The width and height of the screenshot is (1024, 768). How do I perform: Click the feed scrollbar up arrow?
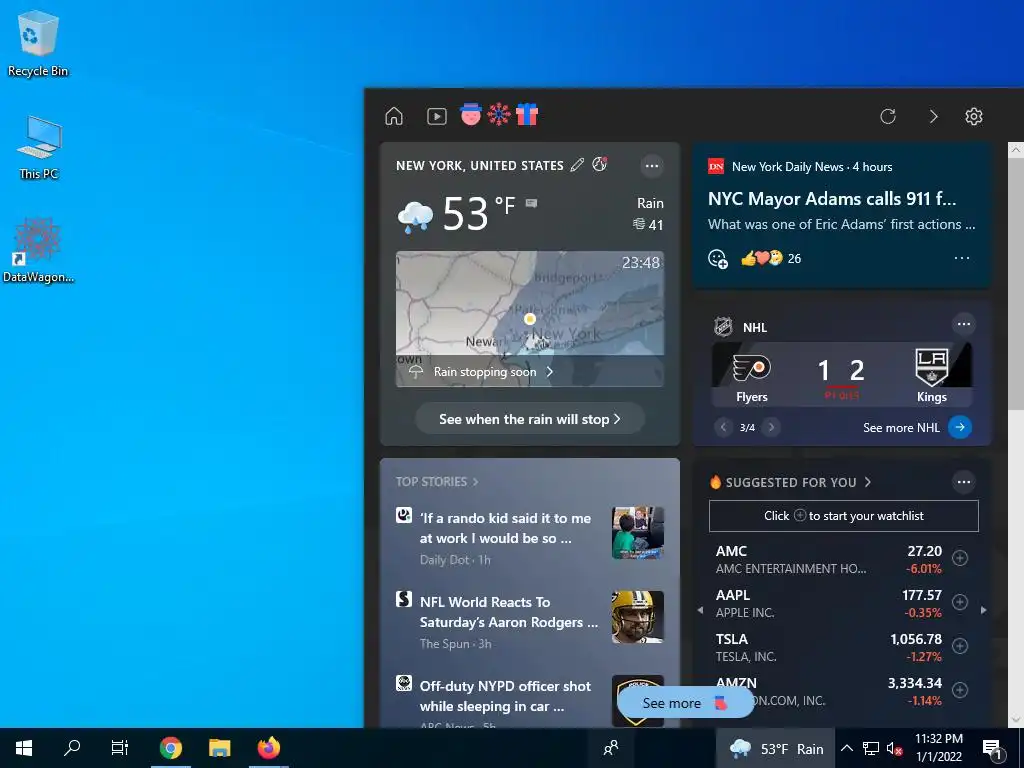click(x=1016, y=150)
